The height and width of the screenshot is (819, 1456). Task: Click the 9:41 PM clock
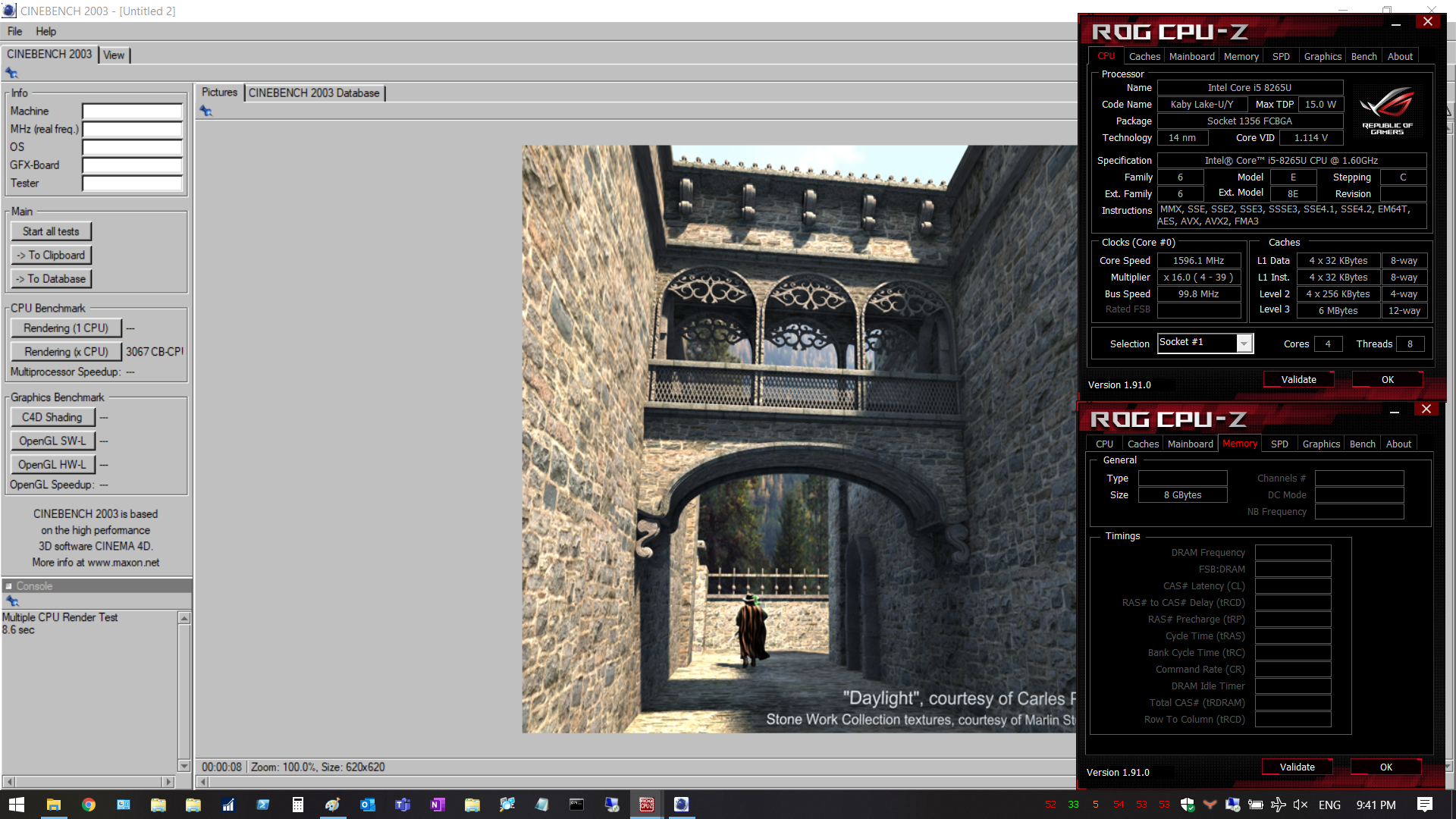tap(1376, 805)
